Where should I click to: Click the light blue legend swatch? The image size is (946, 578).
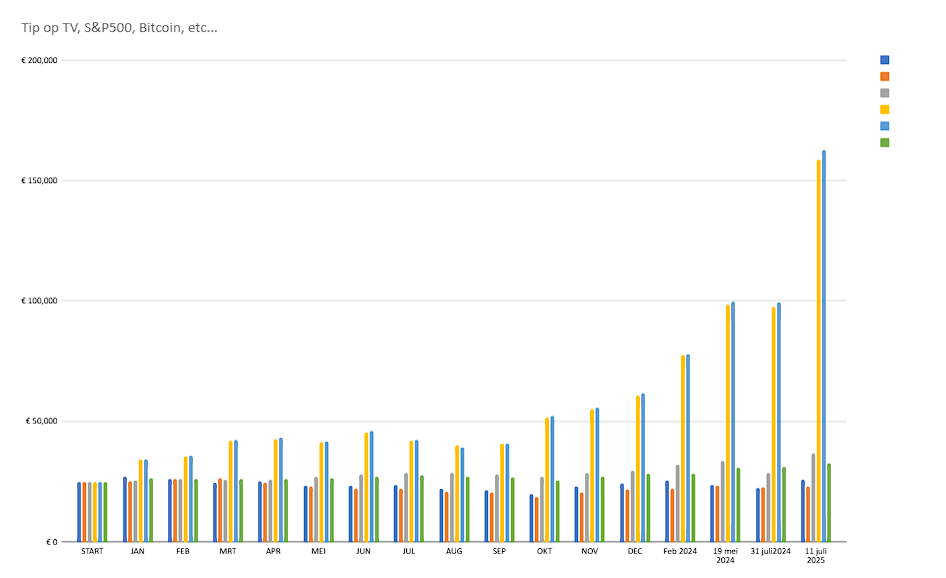[x=884, y=126]
